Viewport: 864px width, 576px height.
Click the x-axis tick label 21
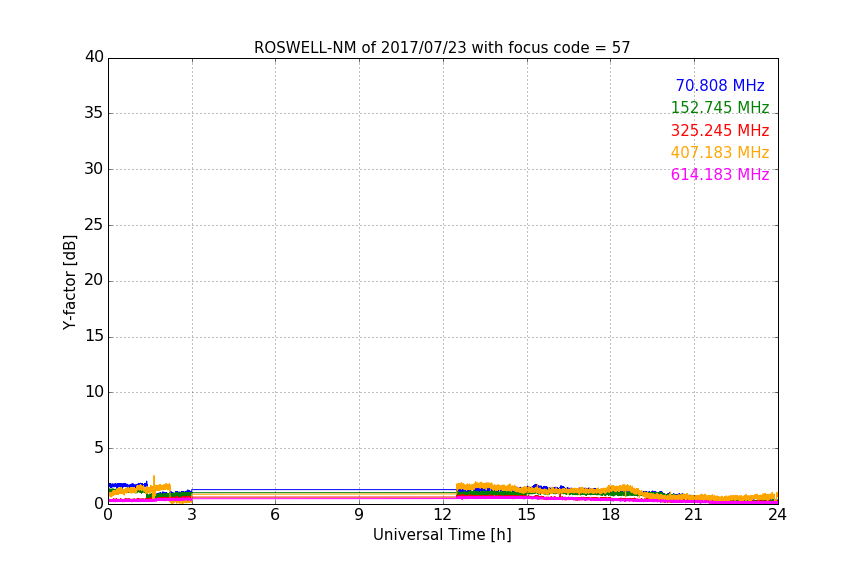[694, 515]
